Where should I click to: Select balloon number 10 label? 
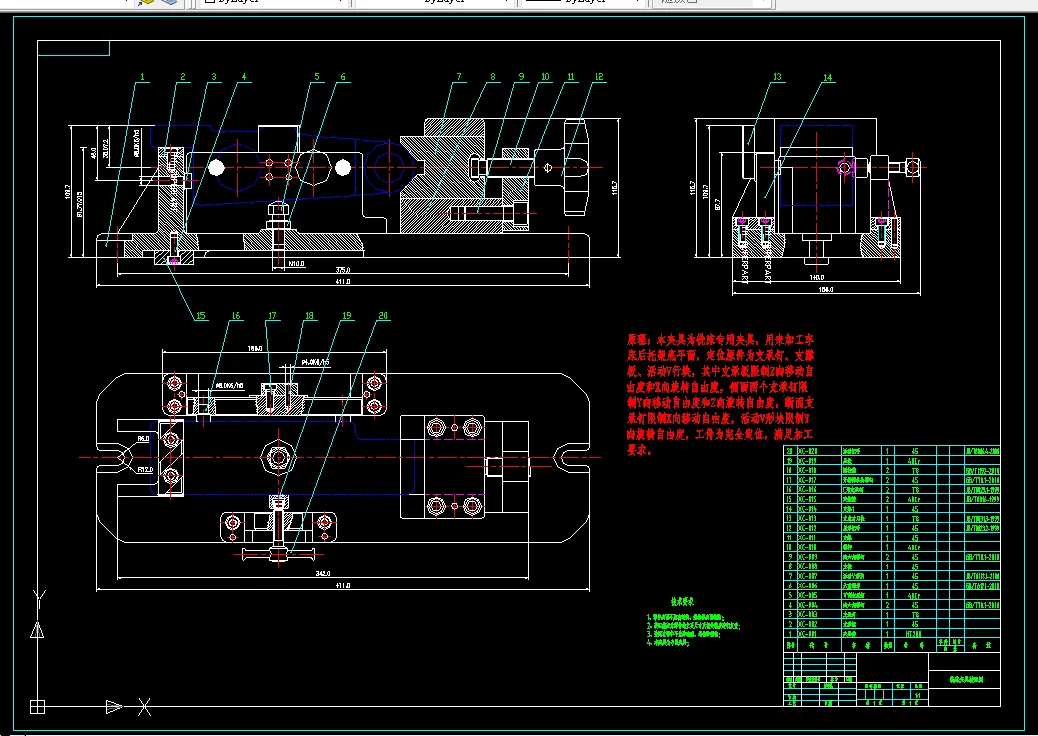(x=545, y=77)
